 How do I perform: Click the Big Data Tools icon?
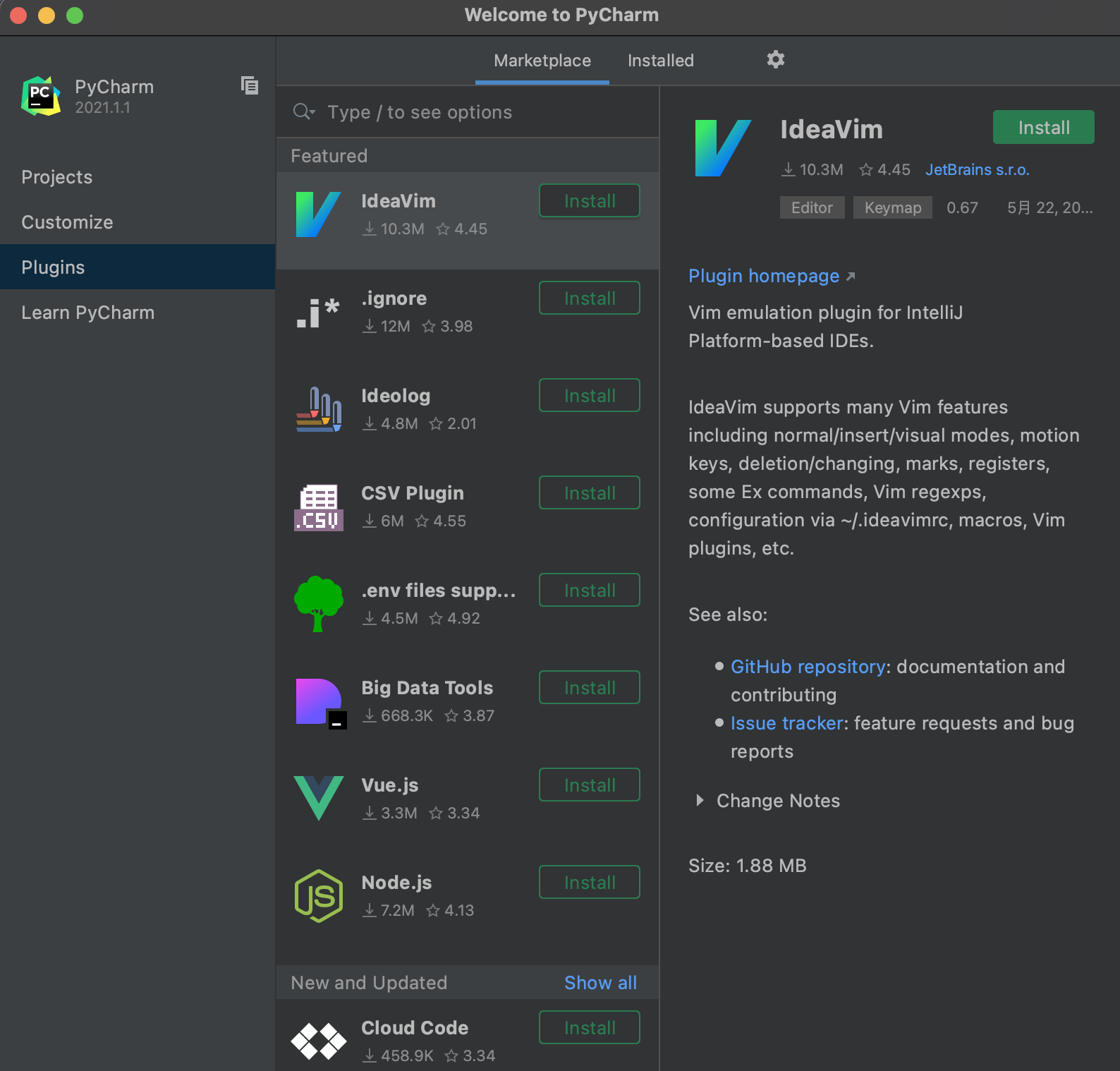pyautogui.click(x=321, y=703)
